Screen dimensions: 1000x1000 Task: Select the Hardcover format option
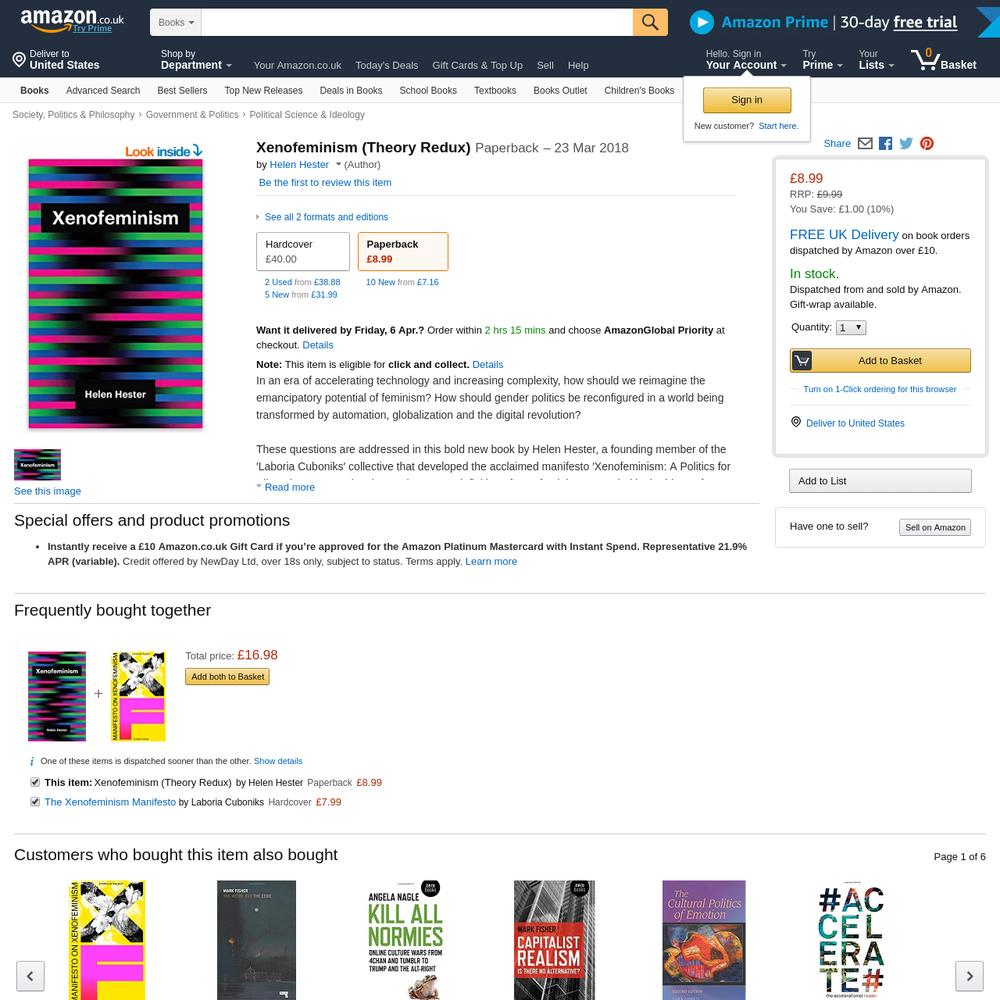coord(303,252)
